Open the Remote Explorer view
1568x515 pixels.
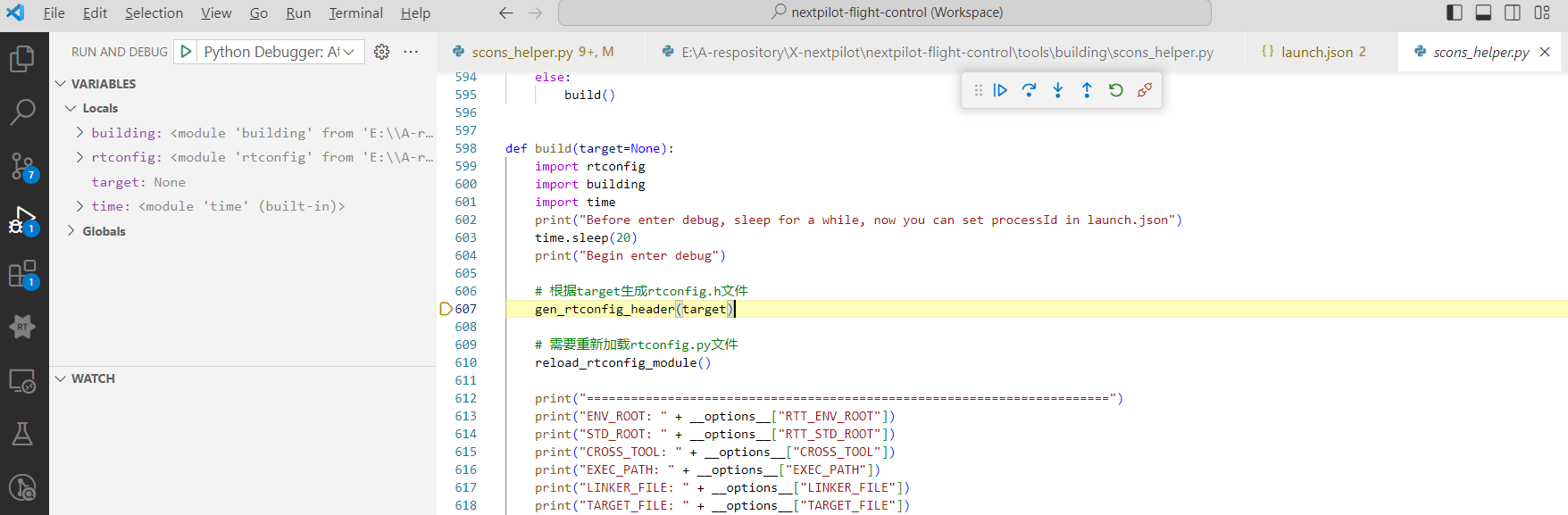22,381
